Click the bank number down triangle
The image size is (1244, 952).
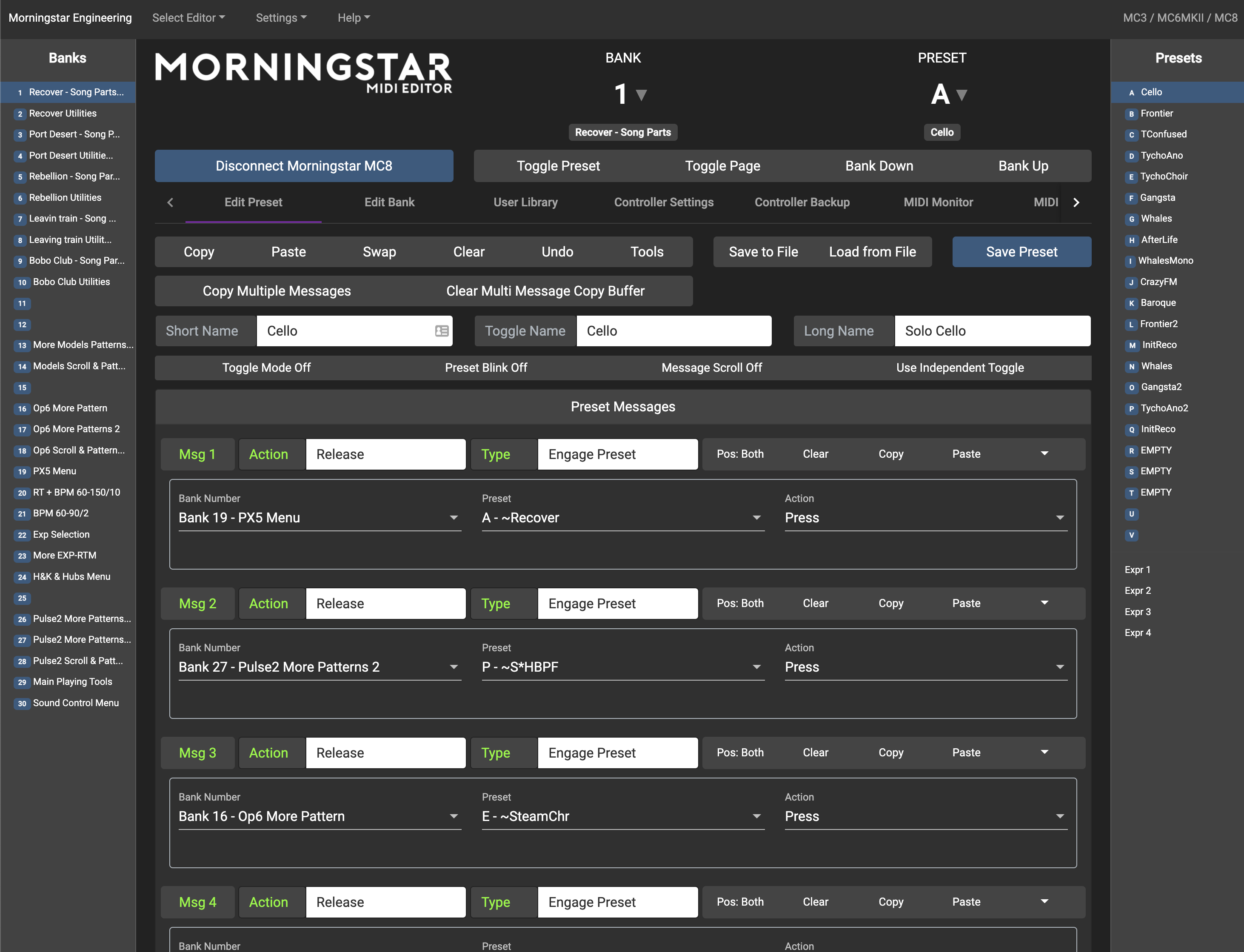[641, 94]
